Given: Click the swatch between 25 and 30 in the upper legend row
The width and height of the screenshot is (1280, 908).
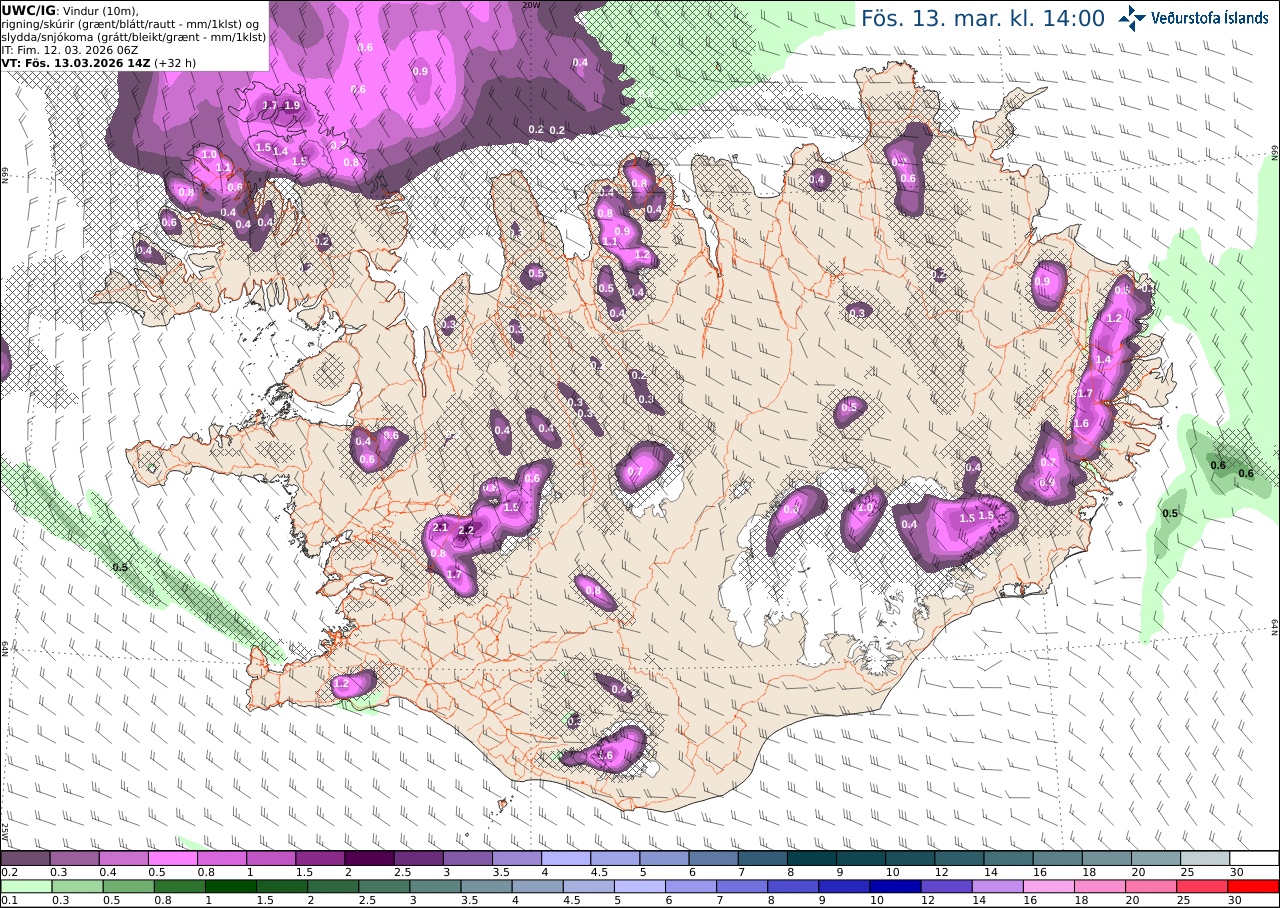Looking at the screenshot, I should [1205, 858].
